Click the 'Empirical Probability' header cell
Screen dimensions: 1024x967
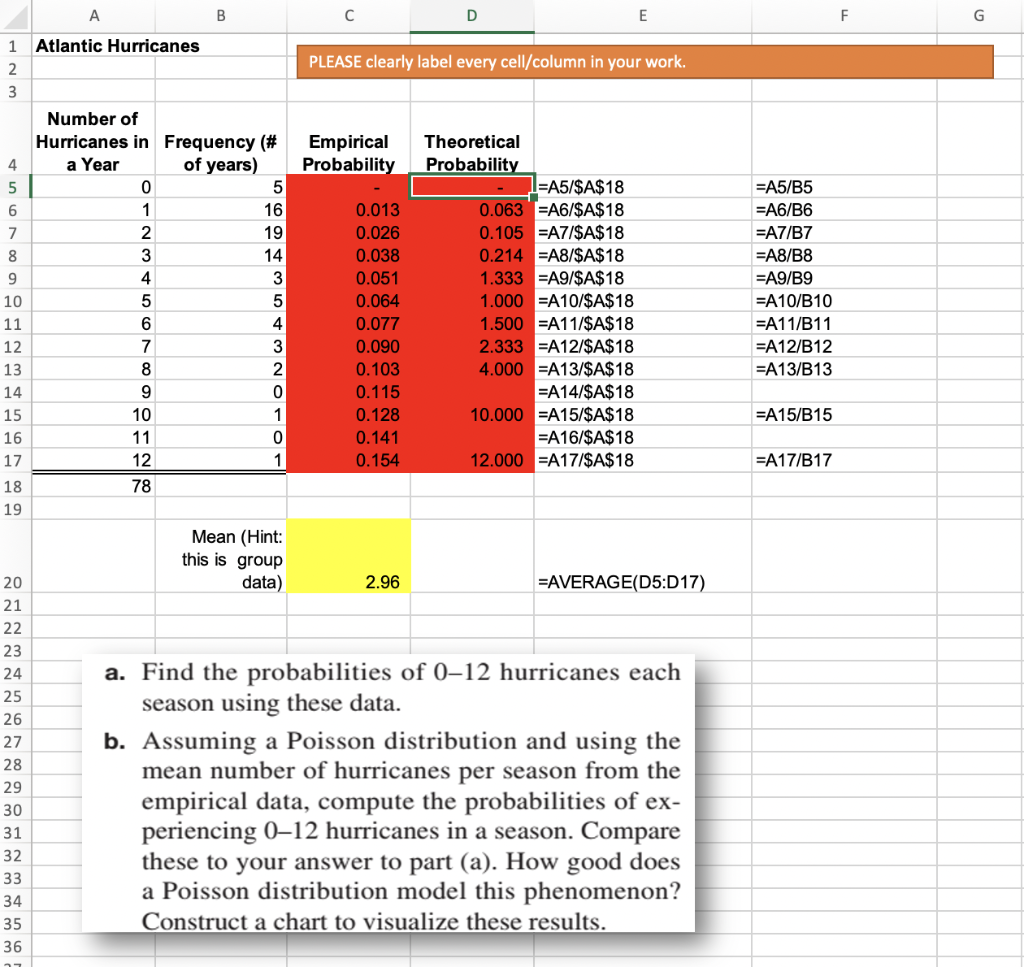[x=349, y=153]
